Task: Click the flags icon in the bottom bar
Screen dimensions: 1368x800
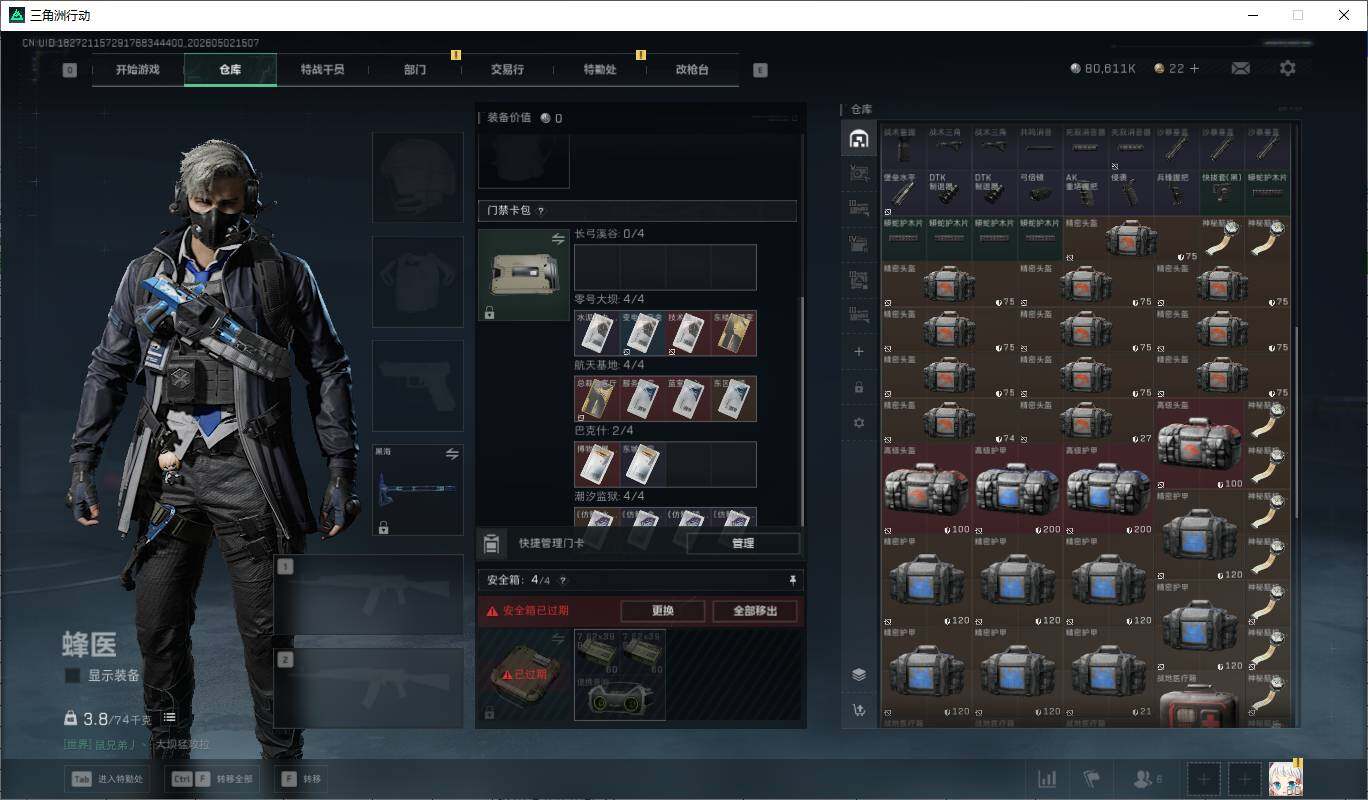Action: (1091, 778)
